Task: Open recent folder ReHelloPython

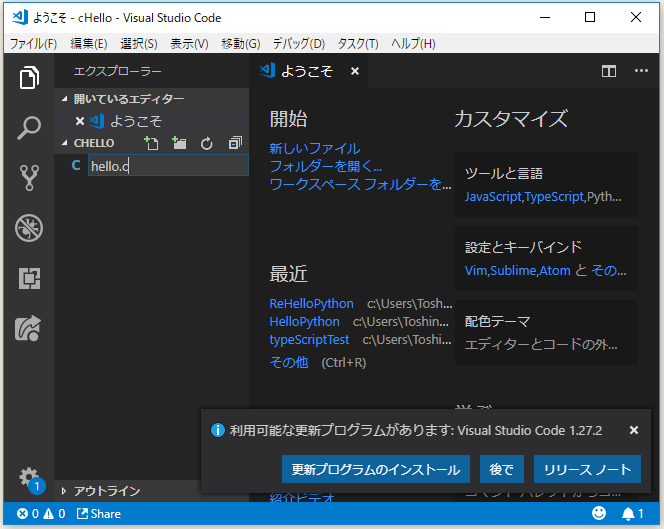Action: pos(312,304)
